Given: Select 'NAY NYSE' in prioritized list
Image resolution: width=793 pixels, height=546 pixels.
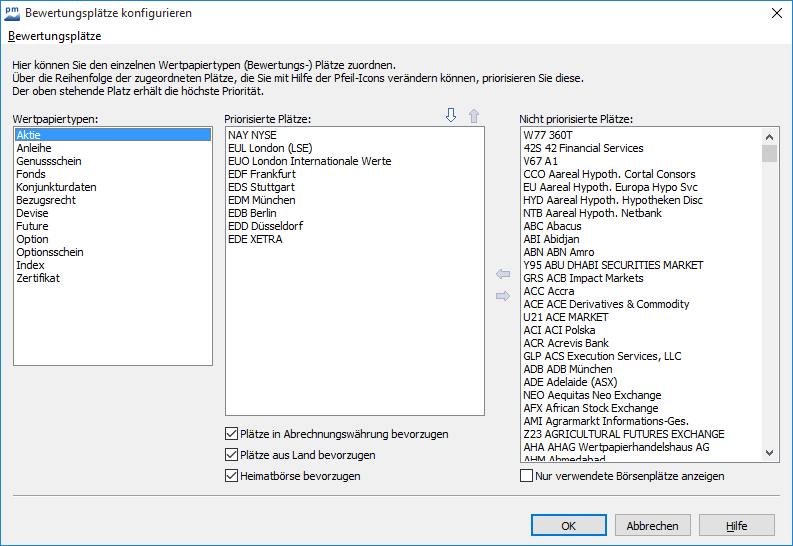Looking at the screenshot, I should pos(252,135).
